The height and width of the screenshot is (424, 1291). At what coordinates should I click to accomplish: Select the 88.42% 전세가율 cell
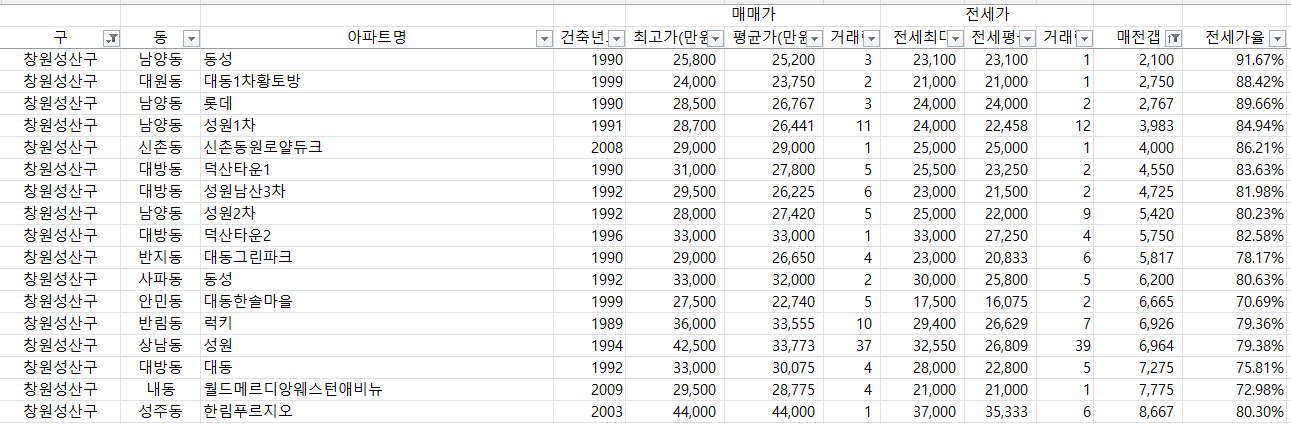click(1236, 81)
